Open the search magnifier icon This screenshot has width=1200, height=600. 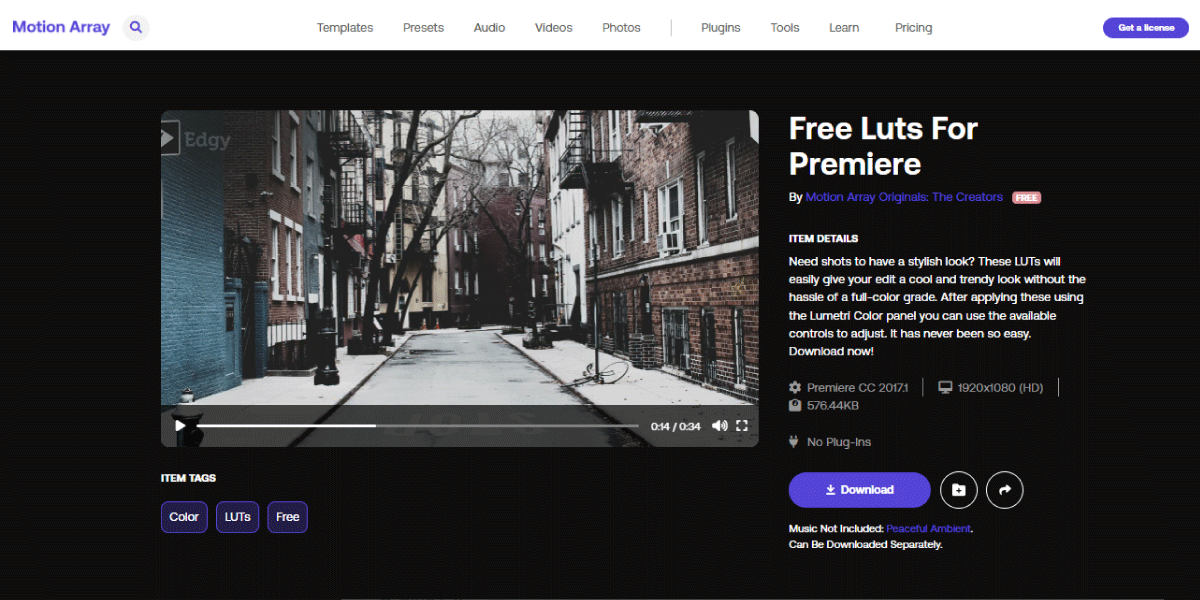tap(136, 28)
